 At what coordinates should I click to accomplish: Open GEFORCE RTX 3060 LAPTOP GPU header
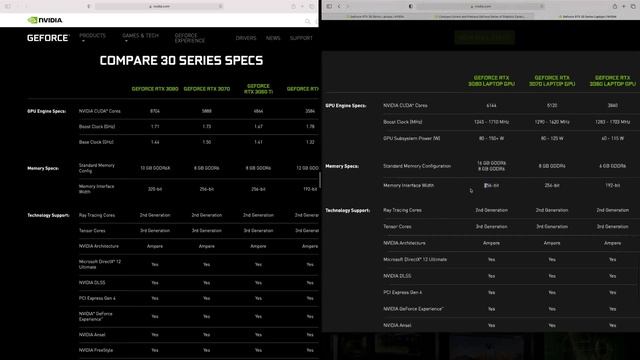612,80
